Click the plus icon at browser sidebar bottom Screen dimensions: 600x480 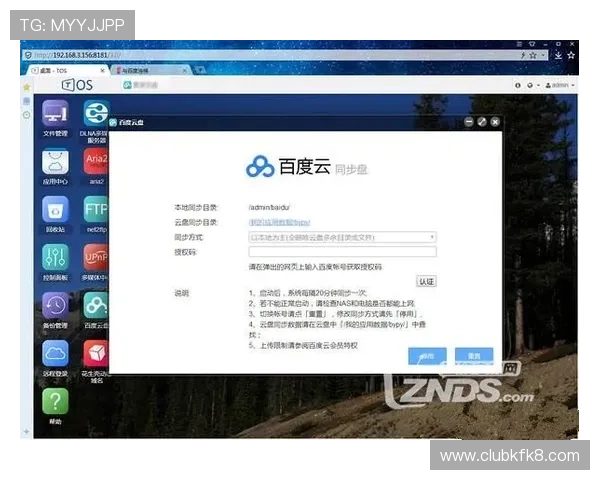tap(26, 431)
